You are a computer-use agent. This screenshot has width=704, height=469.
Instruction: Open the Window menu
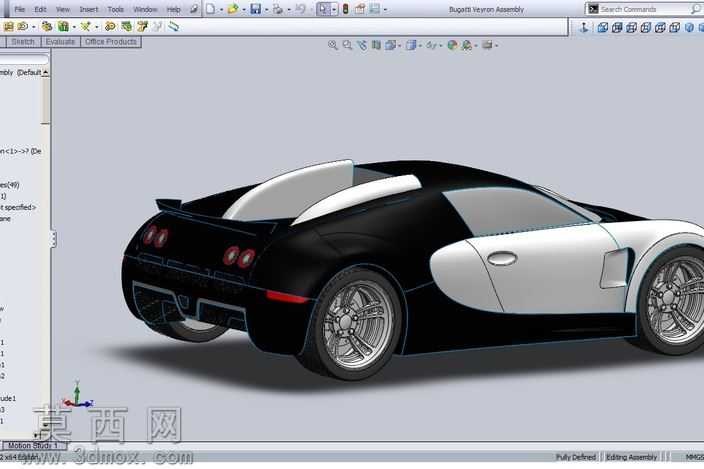tap(145, 9)
